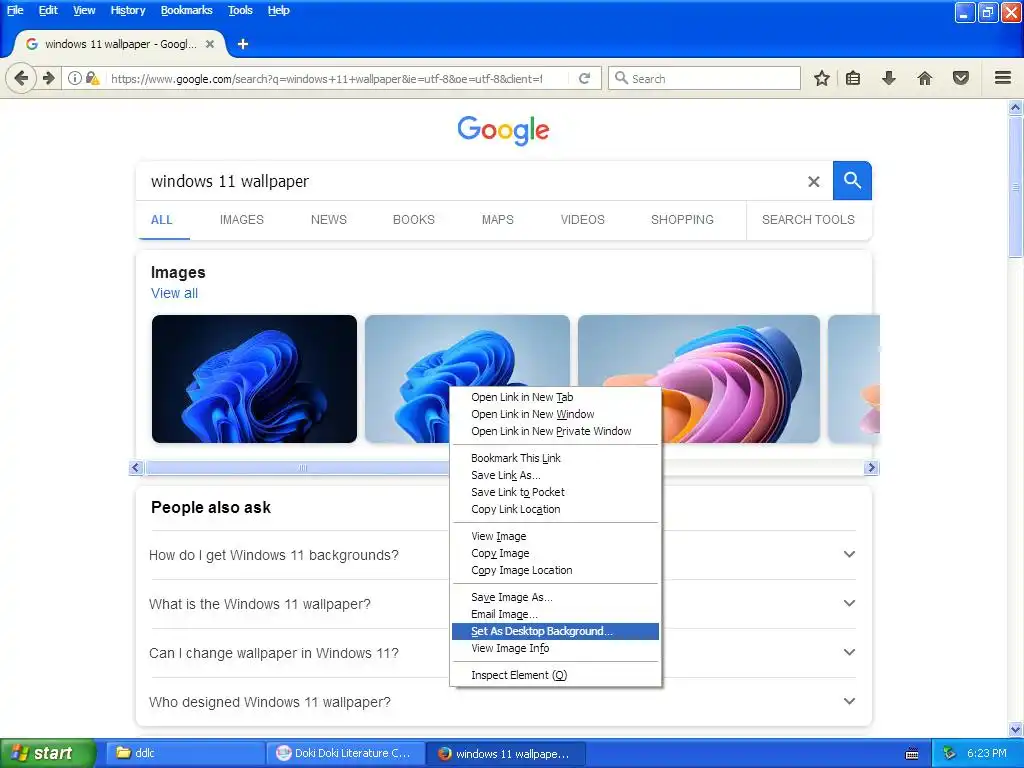Click the insecure padlock warning icon
This screenshot has width=1024, height=768.
click(x=93, y=78)
